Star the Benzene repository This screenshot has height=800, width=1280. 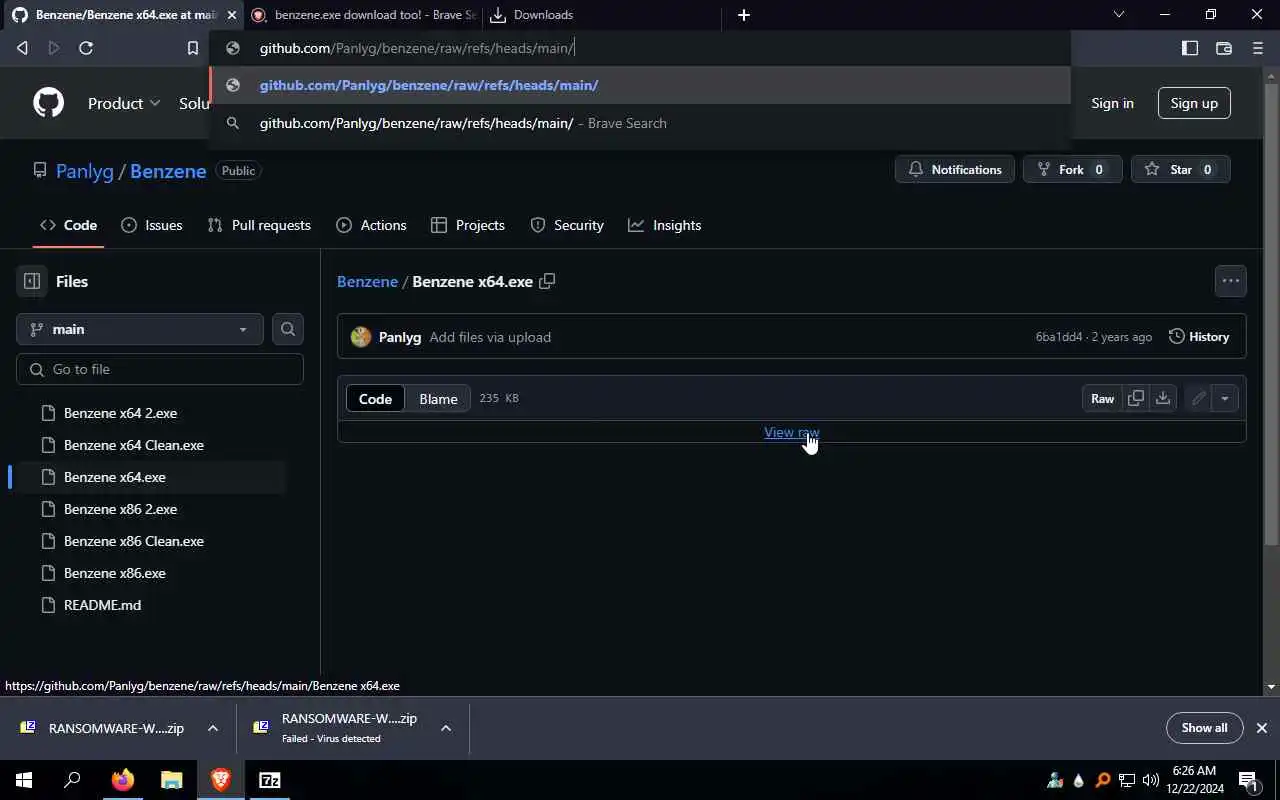point(1181,170)
